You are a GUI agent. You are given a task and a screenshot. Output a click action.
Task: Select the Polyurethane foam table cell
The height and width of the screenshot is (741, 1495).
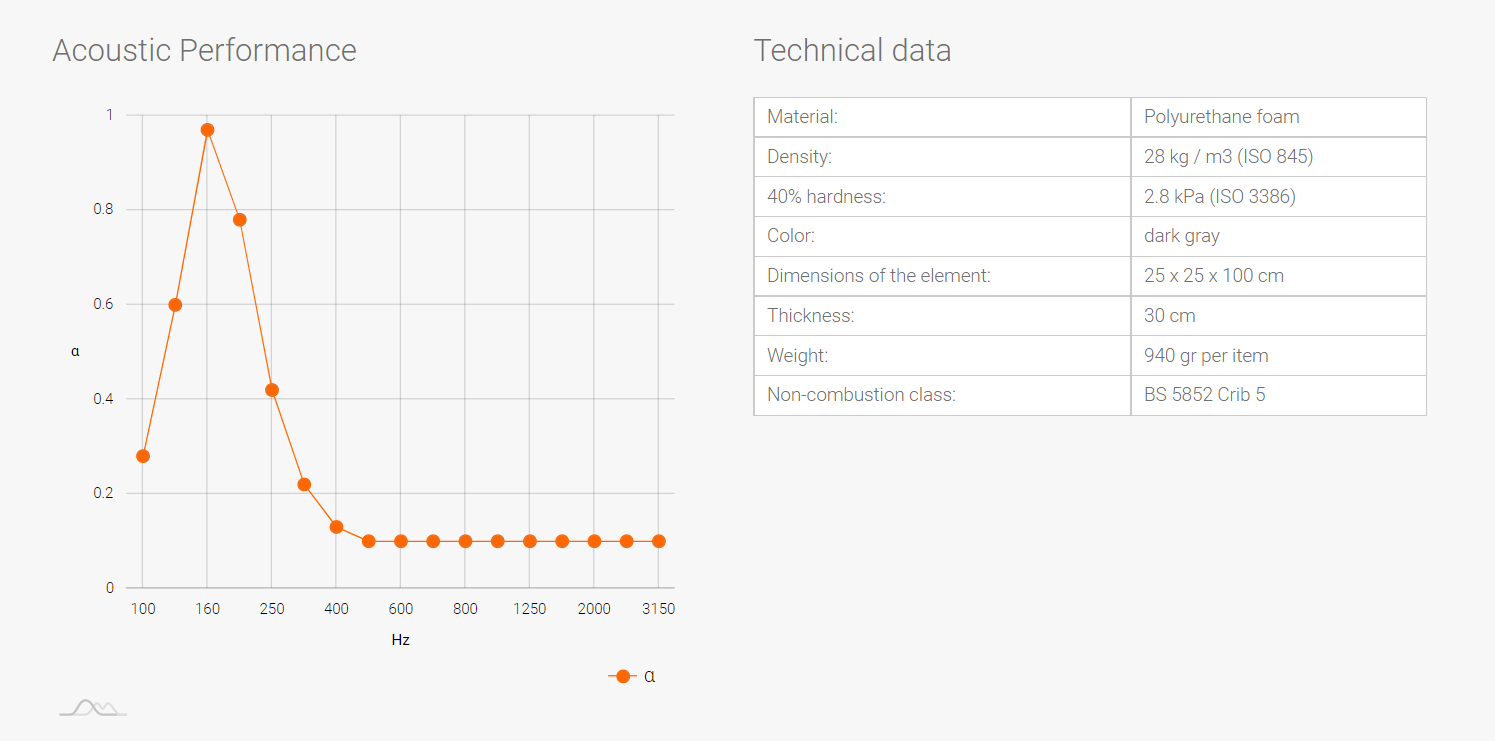pyautogui.click(x=1278, y=117)
